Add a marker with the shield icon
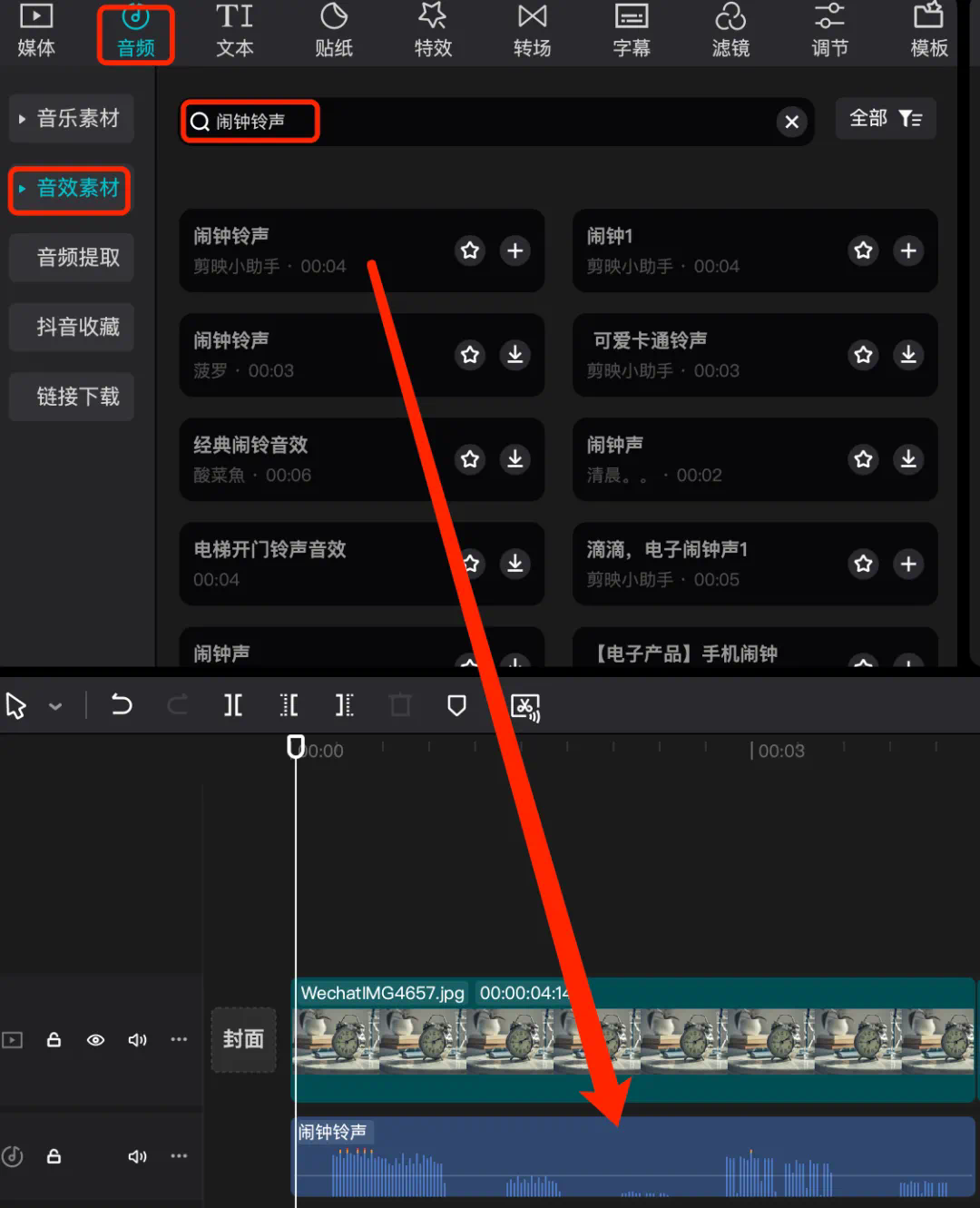 click(456, 705)
